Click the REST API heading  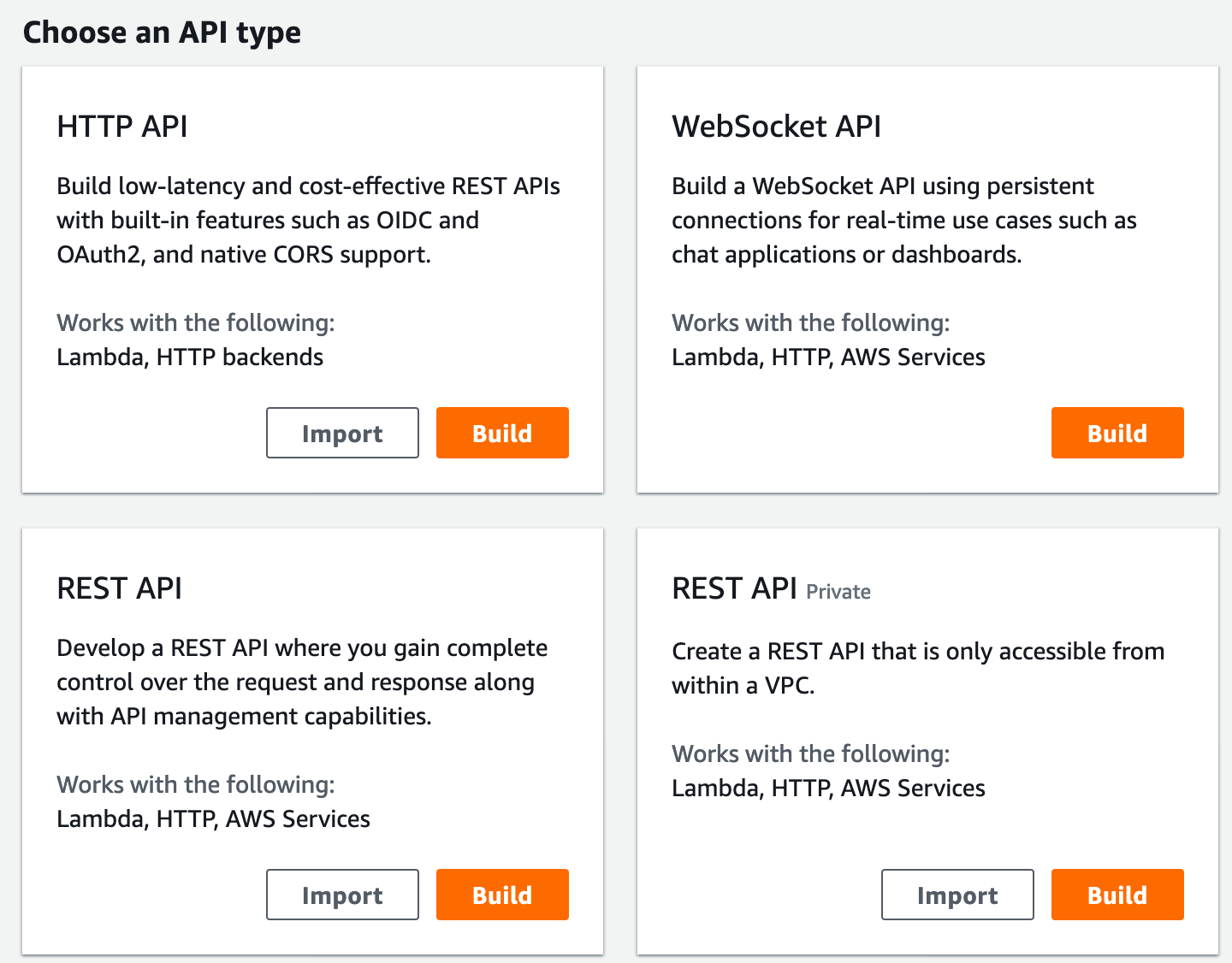pyautogui.click(x=119, y=588)
